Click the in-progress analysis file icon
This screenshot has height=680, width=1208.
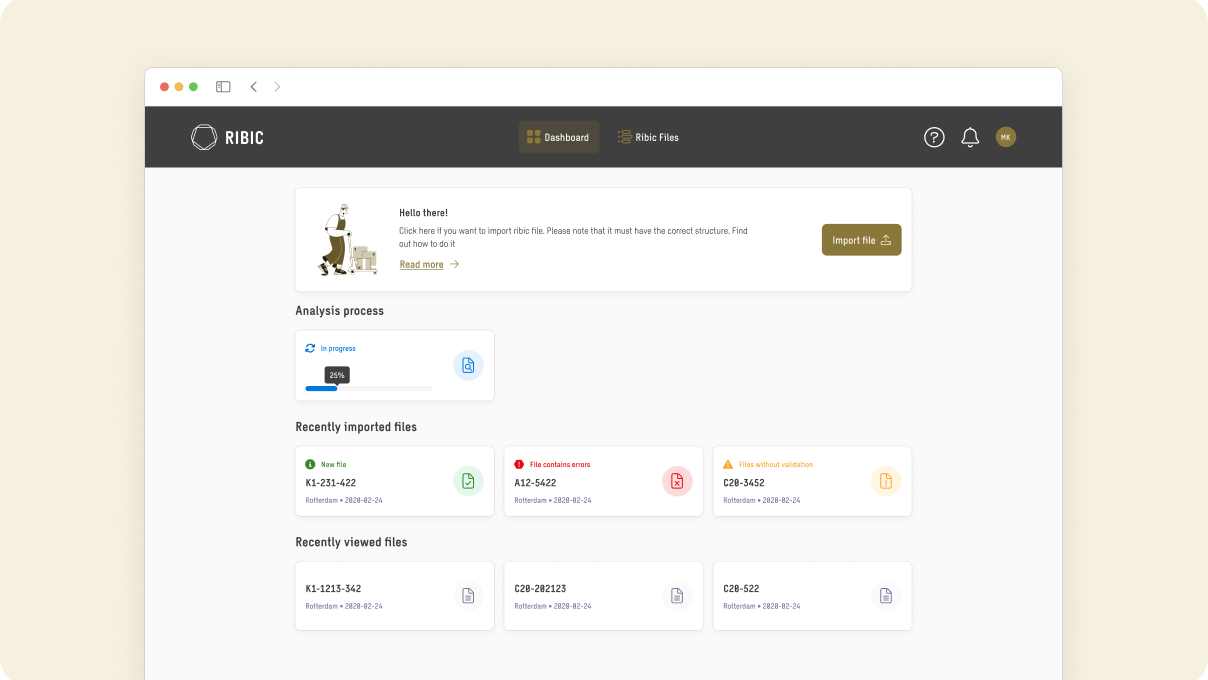468,365
